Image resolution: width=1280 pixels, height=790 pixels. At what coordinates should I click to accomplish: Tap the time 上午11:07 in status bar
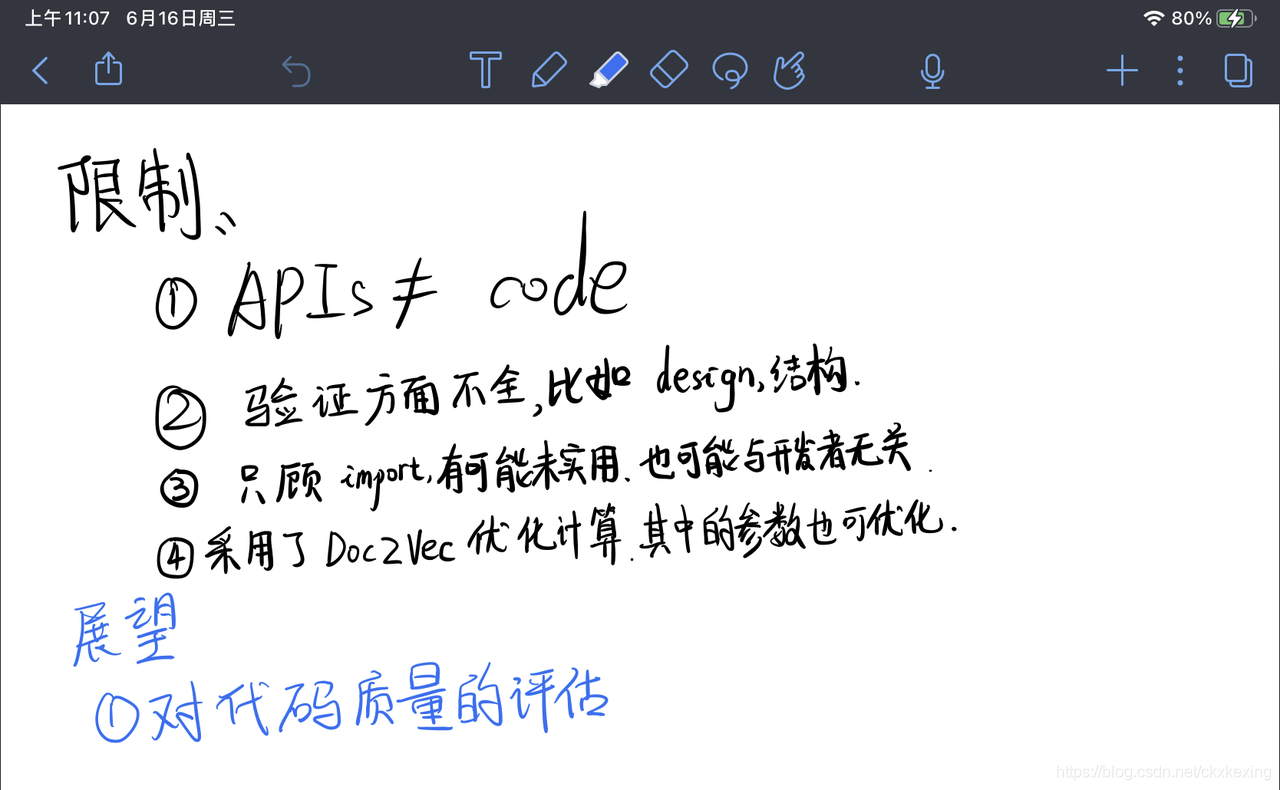pyautogui.click(x=67, y=18)
